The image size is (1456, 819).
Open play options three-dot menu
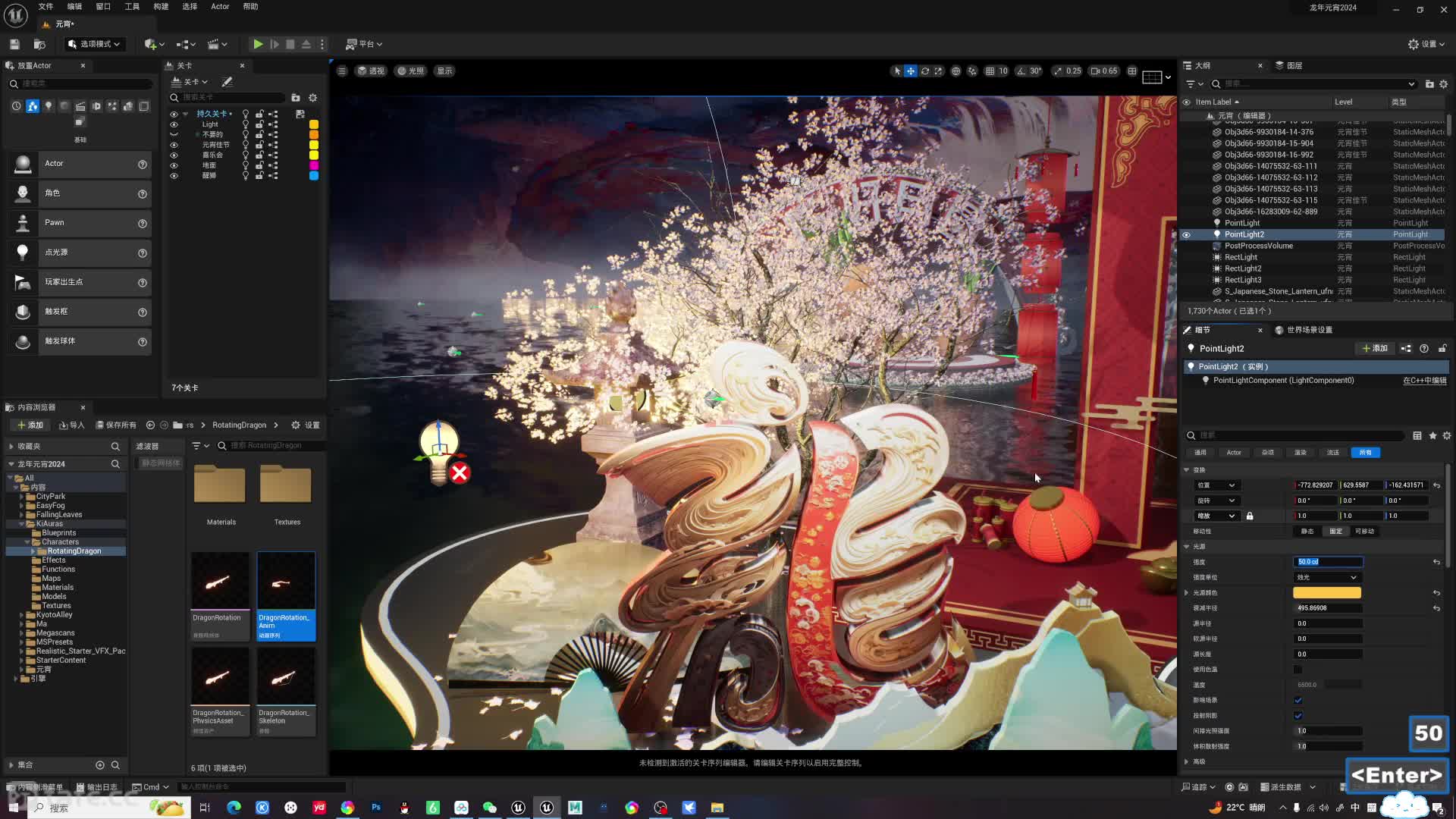tap(322, 44)
